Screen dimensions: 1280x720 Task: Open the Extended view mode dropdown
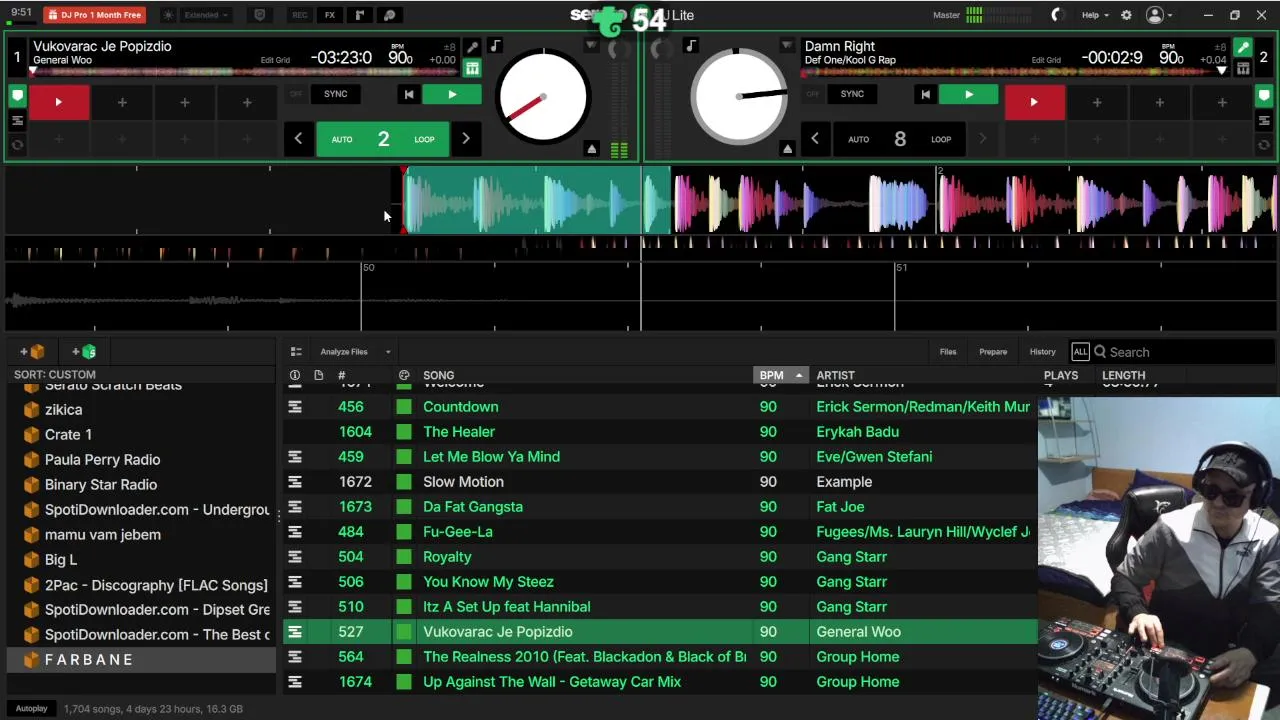click(x=207, y=15)
